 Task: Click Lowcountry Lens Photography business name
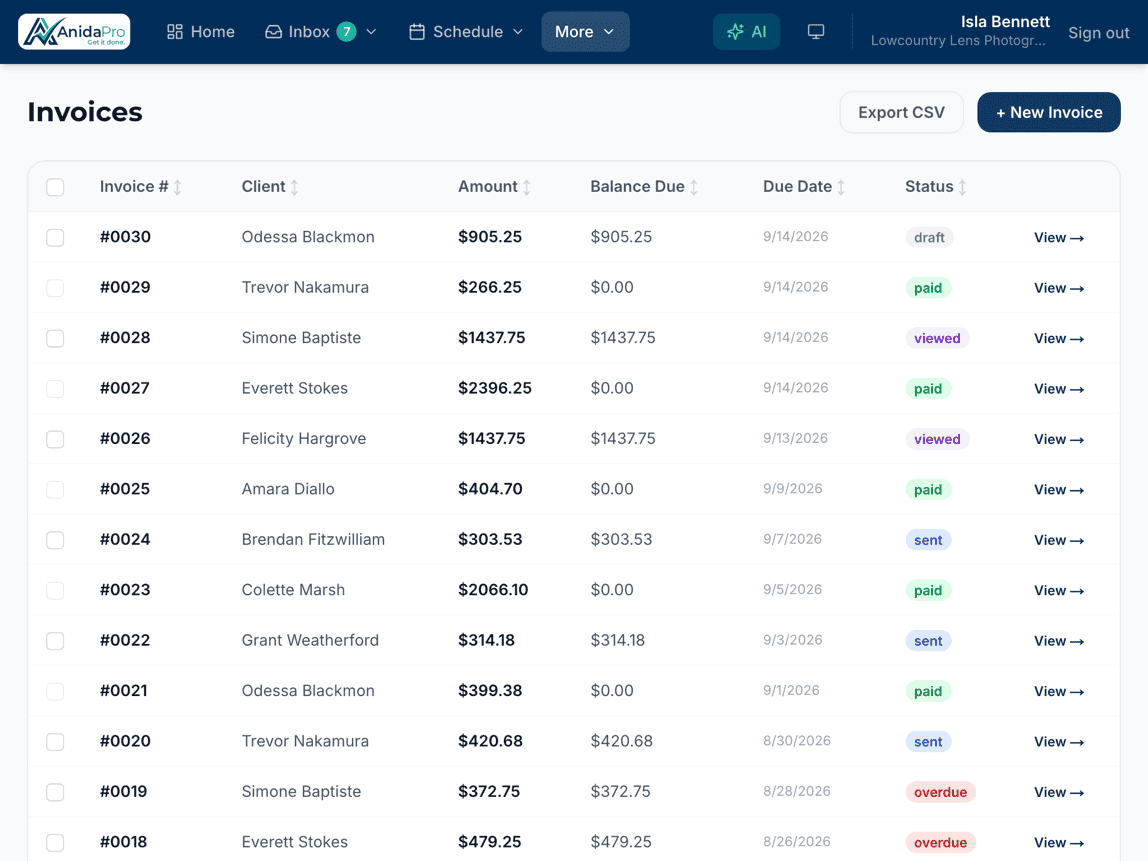[x=958, y=41]
